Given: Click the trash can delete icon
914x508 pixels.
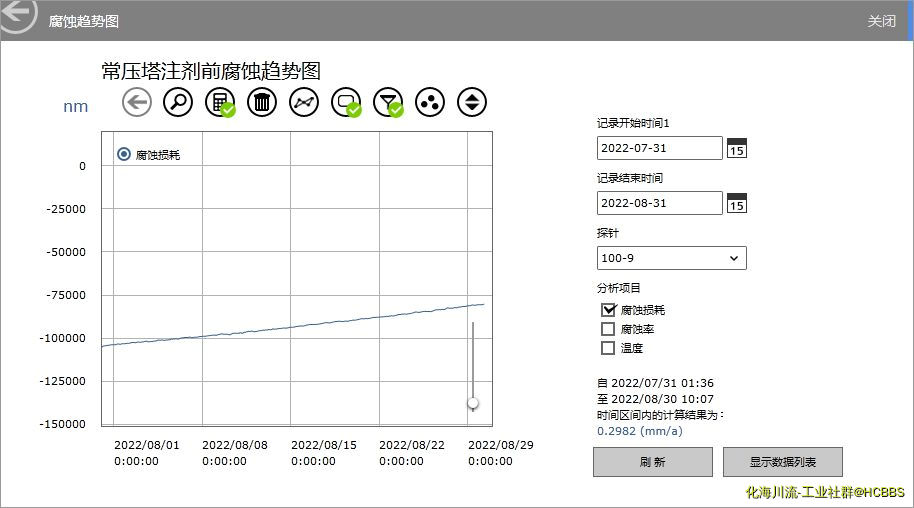Looking at the screenshot, I should [x=262, y=102].
